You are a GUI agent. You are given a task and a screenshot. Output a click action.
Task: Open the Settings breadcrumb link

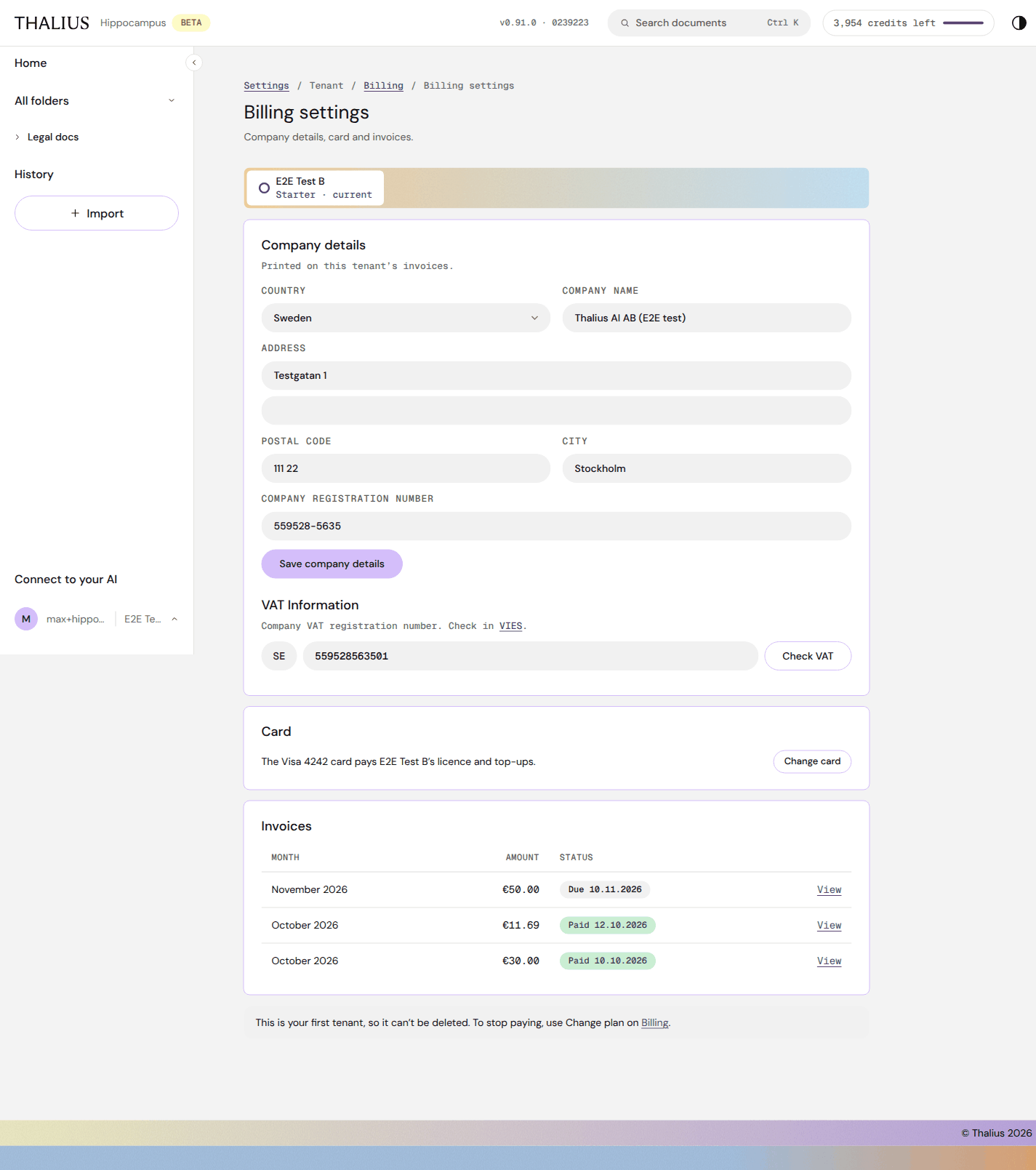coord(266,86)
